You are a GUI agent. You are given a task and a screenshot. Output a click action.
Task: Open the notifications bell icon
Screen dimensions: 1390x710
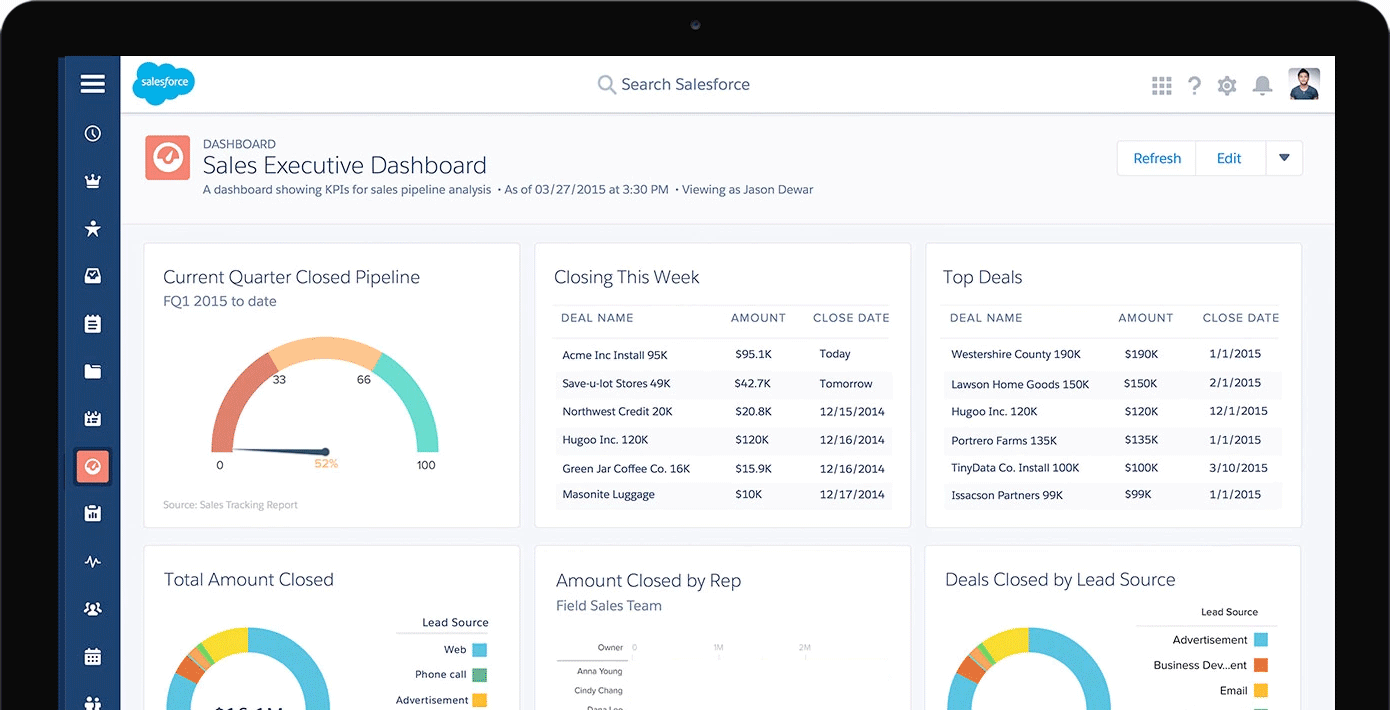pyautogui.click(x=1263, y=86)
